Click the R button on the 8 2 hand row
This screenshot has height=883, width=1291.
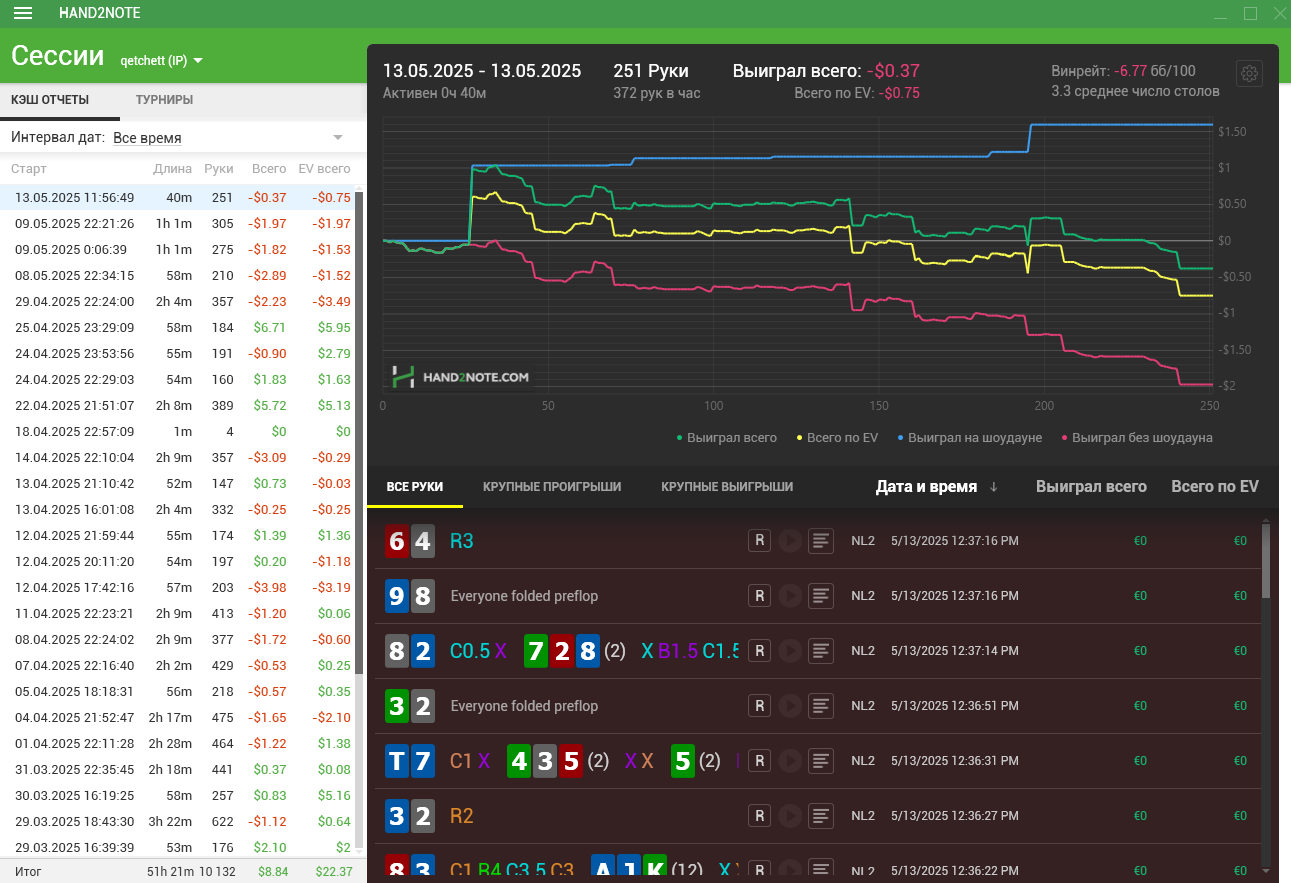[x=759, y=651]
